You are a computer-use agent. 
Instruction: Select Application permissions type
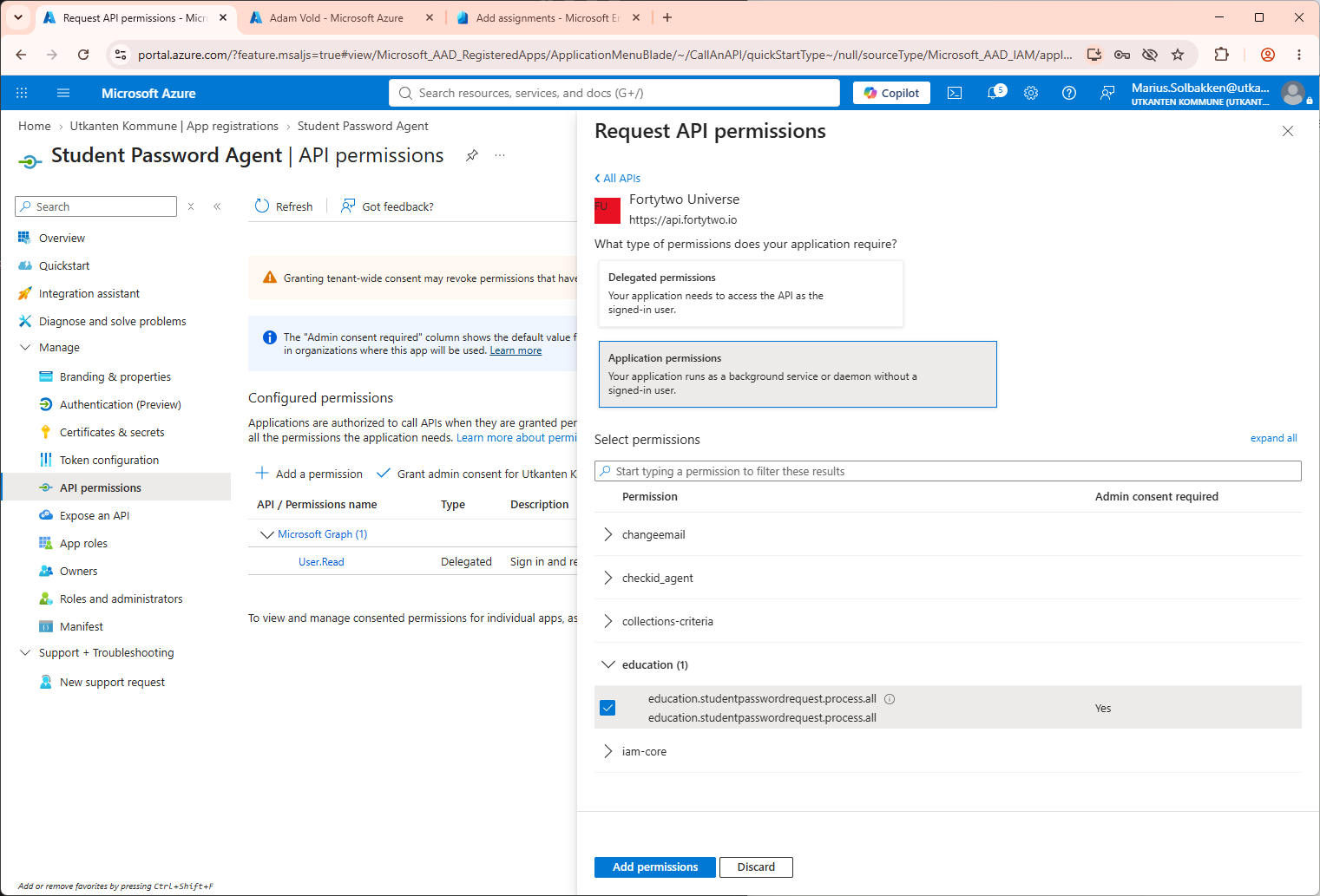pyautogui.click(x=798, y=374)
